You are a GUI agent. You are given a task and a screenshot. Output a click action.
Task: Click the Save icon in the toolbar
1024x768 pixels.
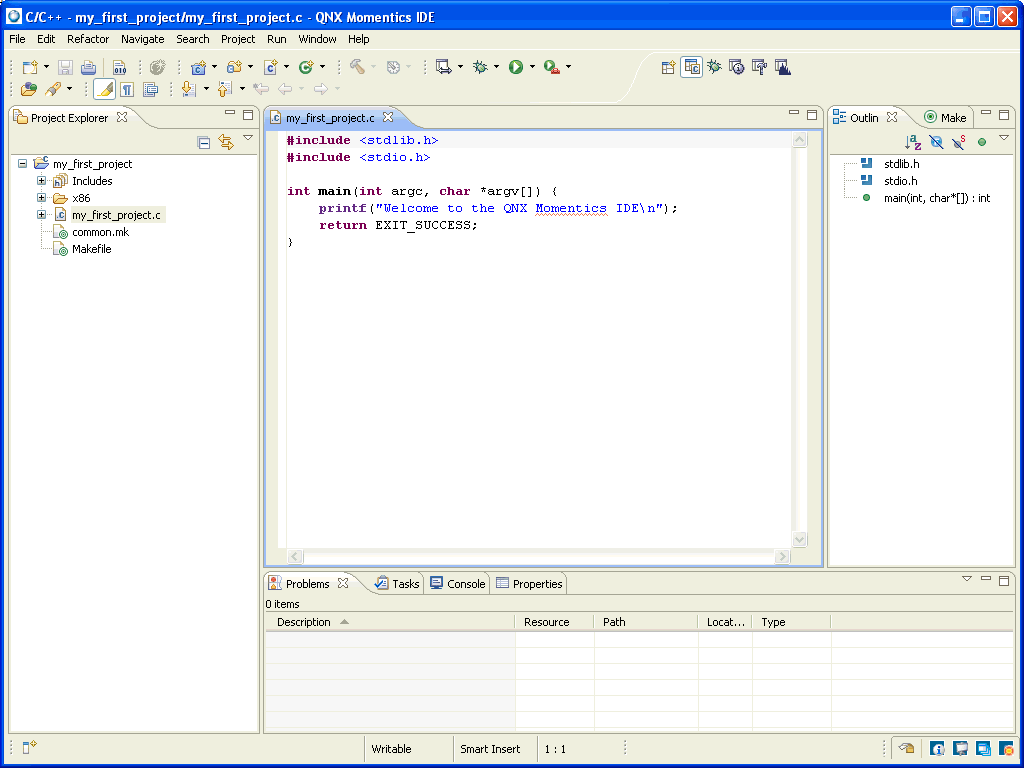tap(65, 67)
